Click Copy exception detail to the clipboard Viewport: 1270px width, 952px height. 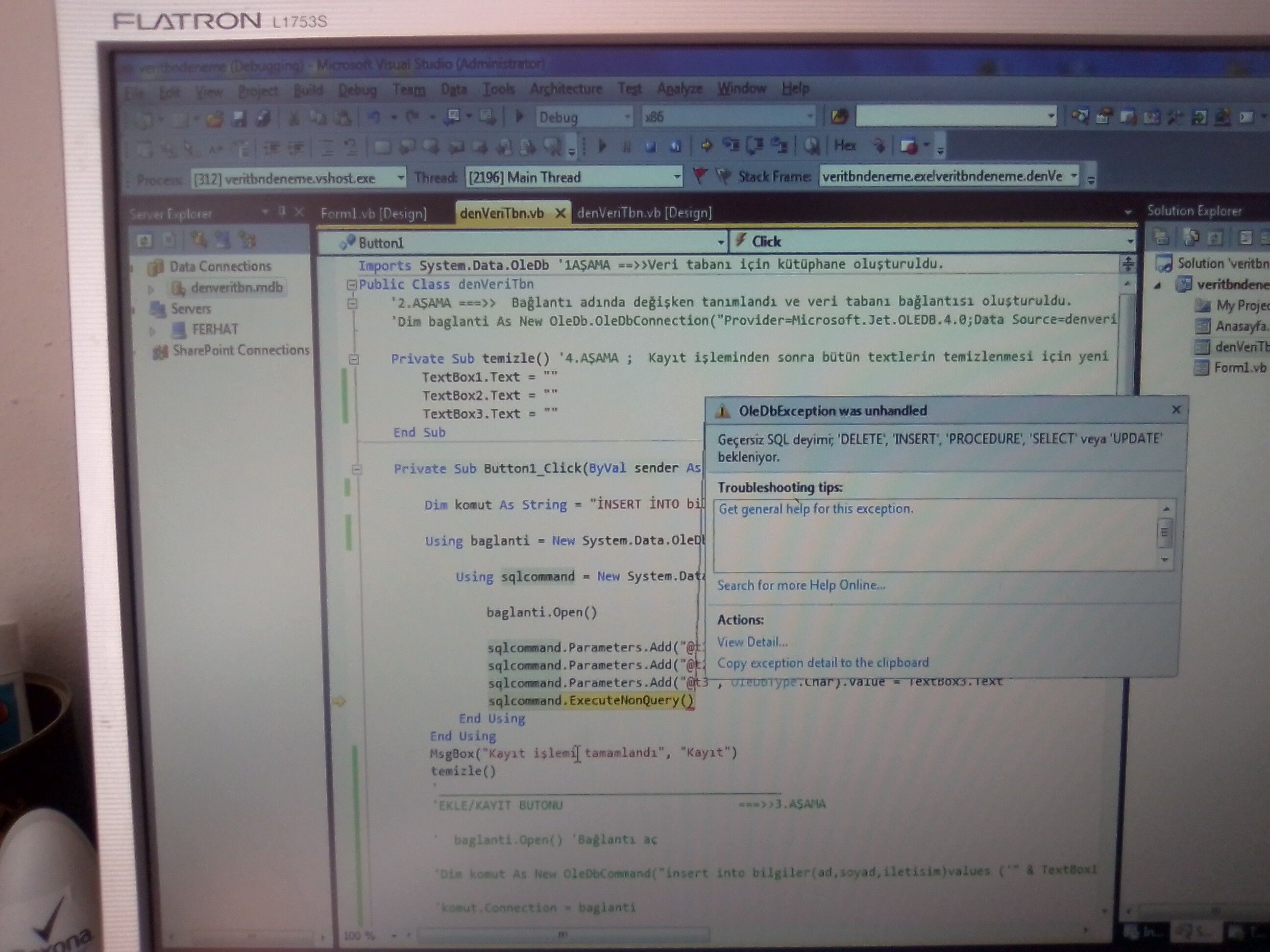coord(823,663)
